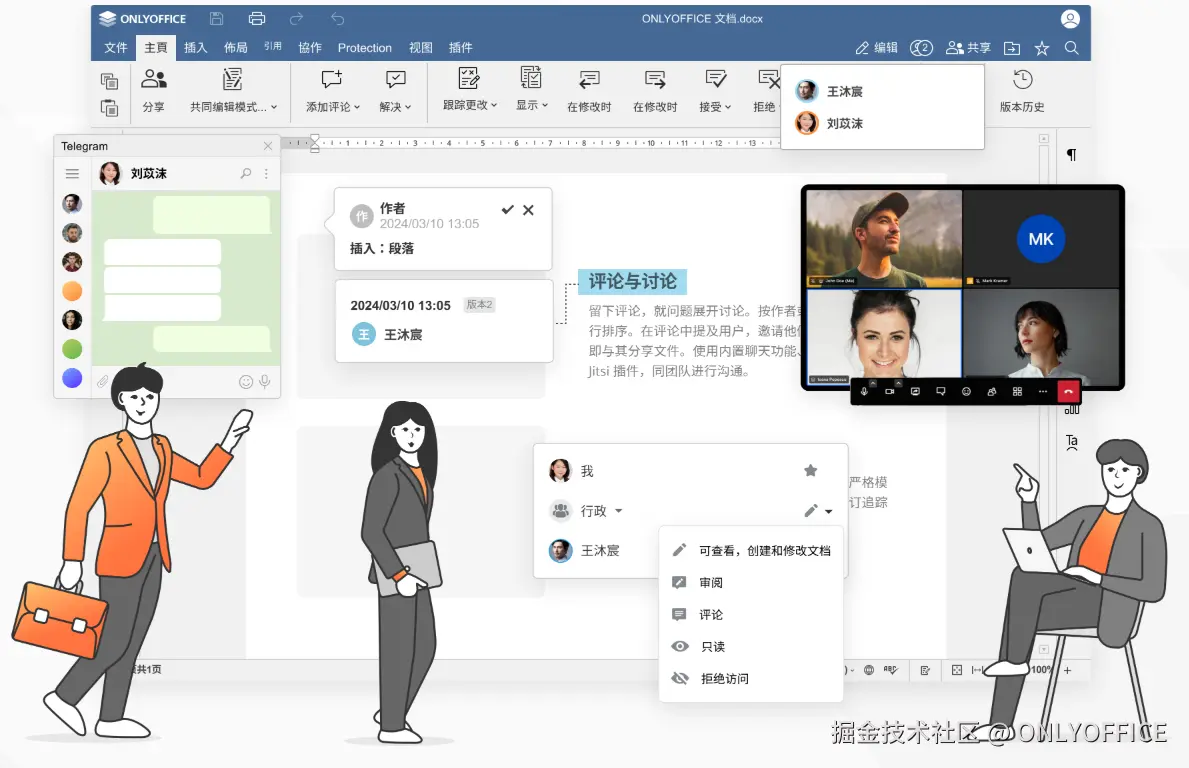
Task: Click the redo arrow icon
Action: click(296, 18)
